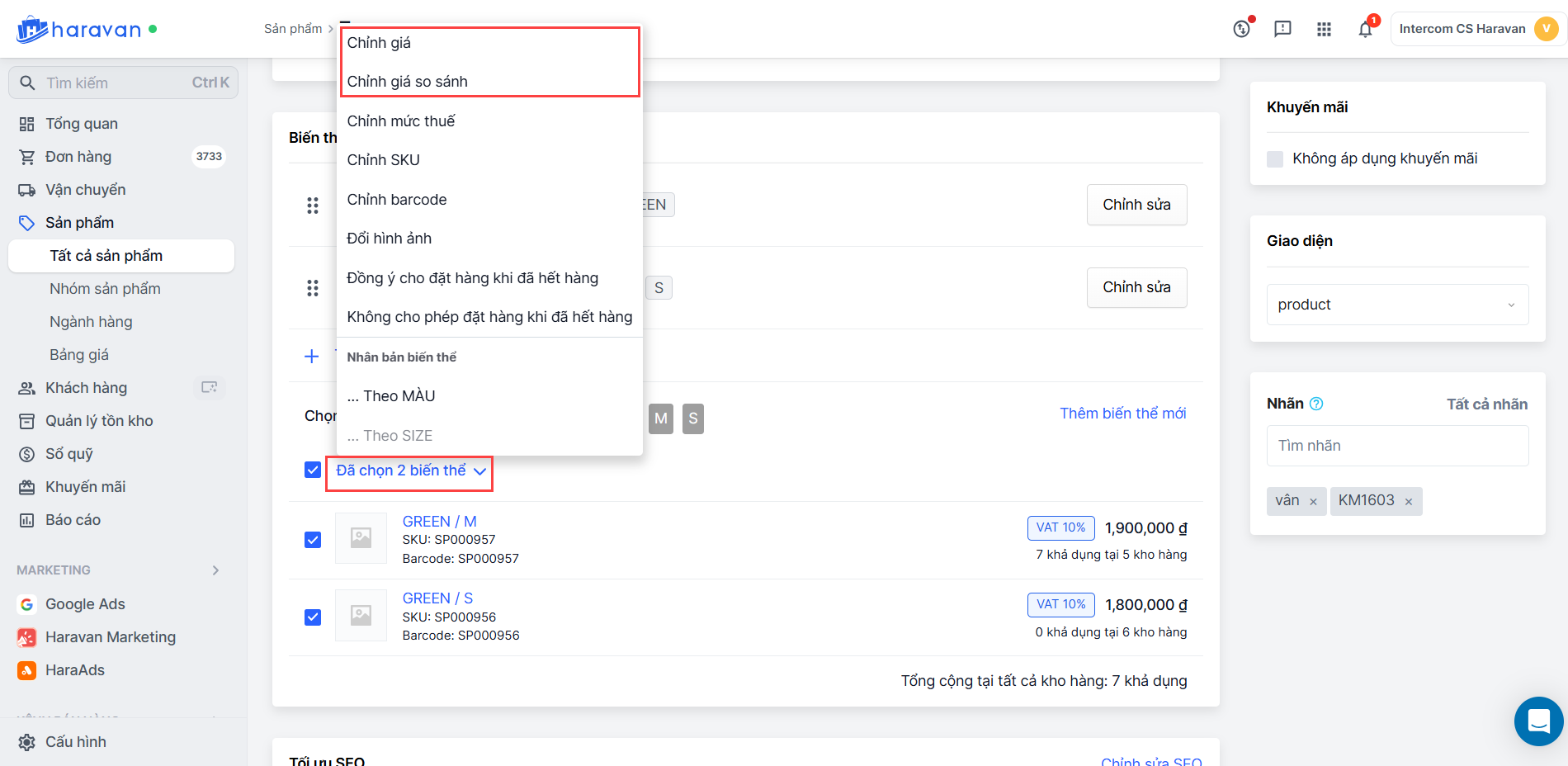
Task: Click the Tìm nhãn input field
Action: [1397, 446]
